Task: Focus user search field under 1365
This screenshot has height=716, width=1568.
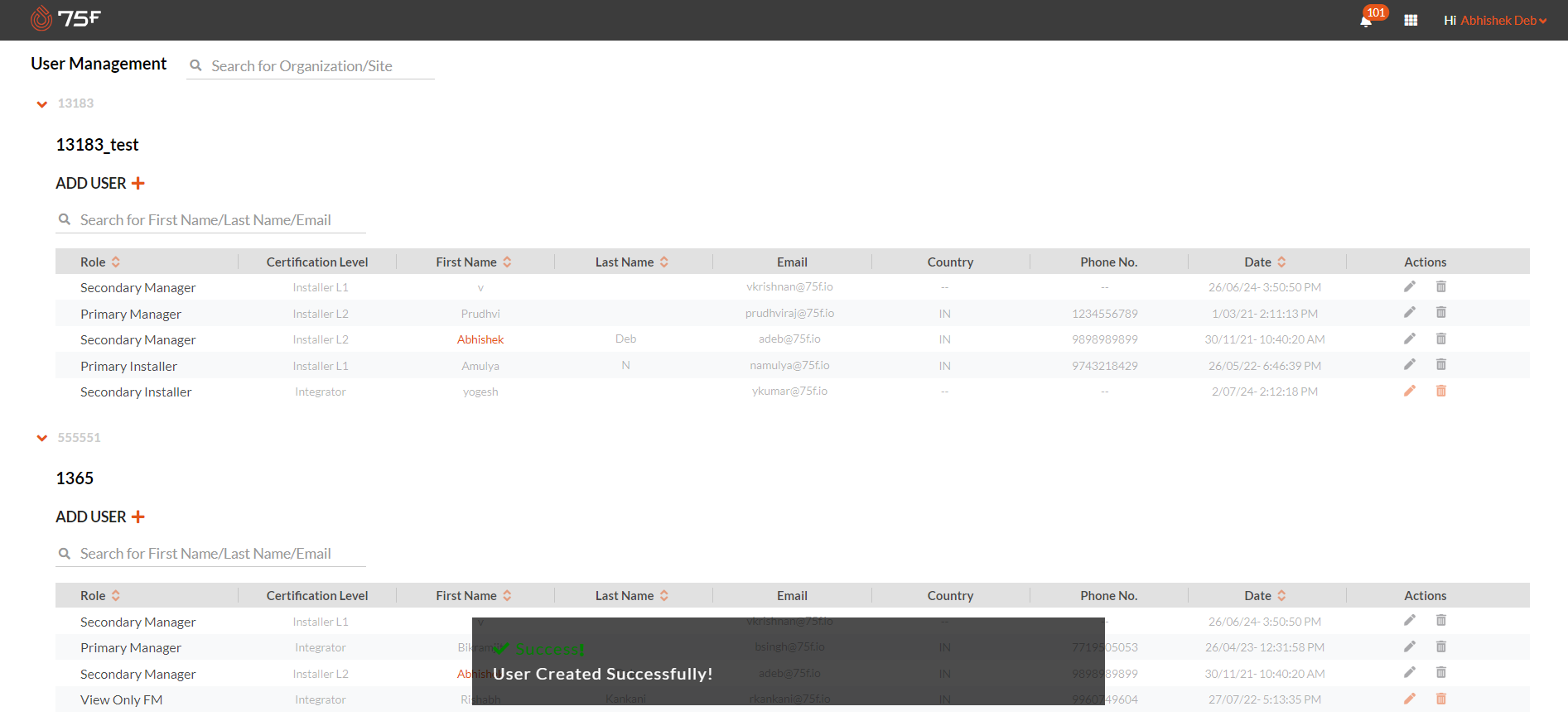Action: (x=211, y=554)
